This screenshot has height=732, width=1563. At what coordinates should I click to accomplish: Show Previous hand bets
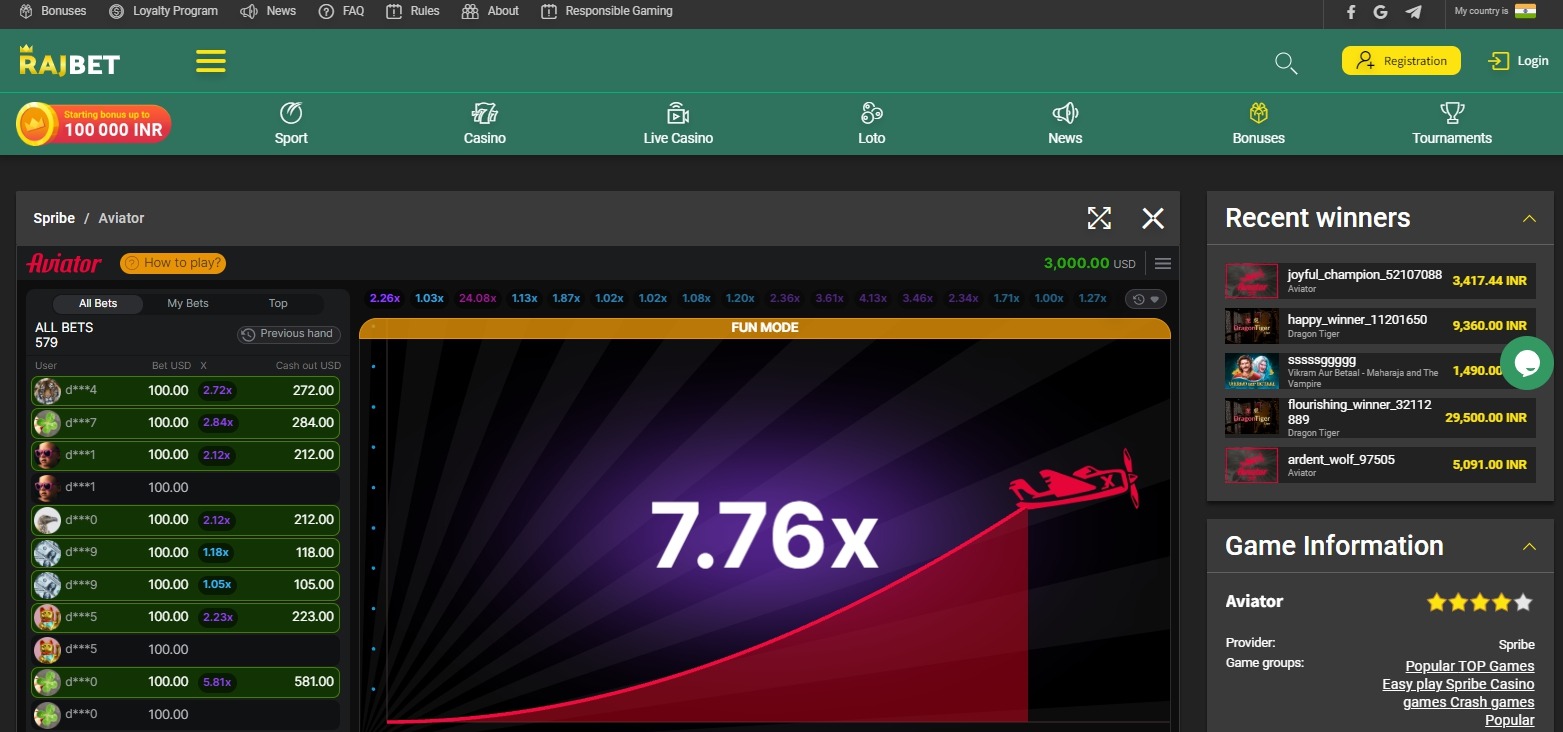(x=289, y=334)
